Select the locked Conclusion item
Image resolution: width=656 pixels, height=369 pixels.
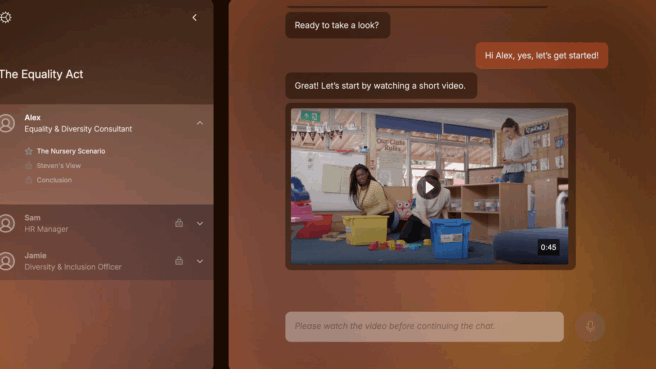[x=54, y=180]
